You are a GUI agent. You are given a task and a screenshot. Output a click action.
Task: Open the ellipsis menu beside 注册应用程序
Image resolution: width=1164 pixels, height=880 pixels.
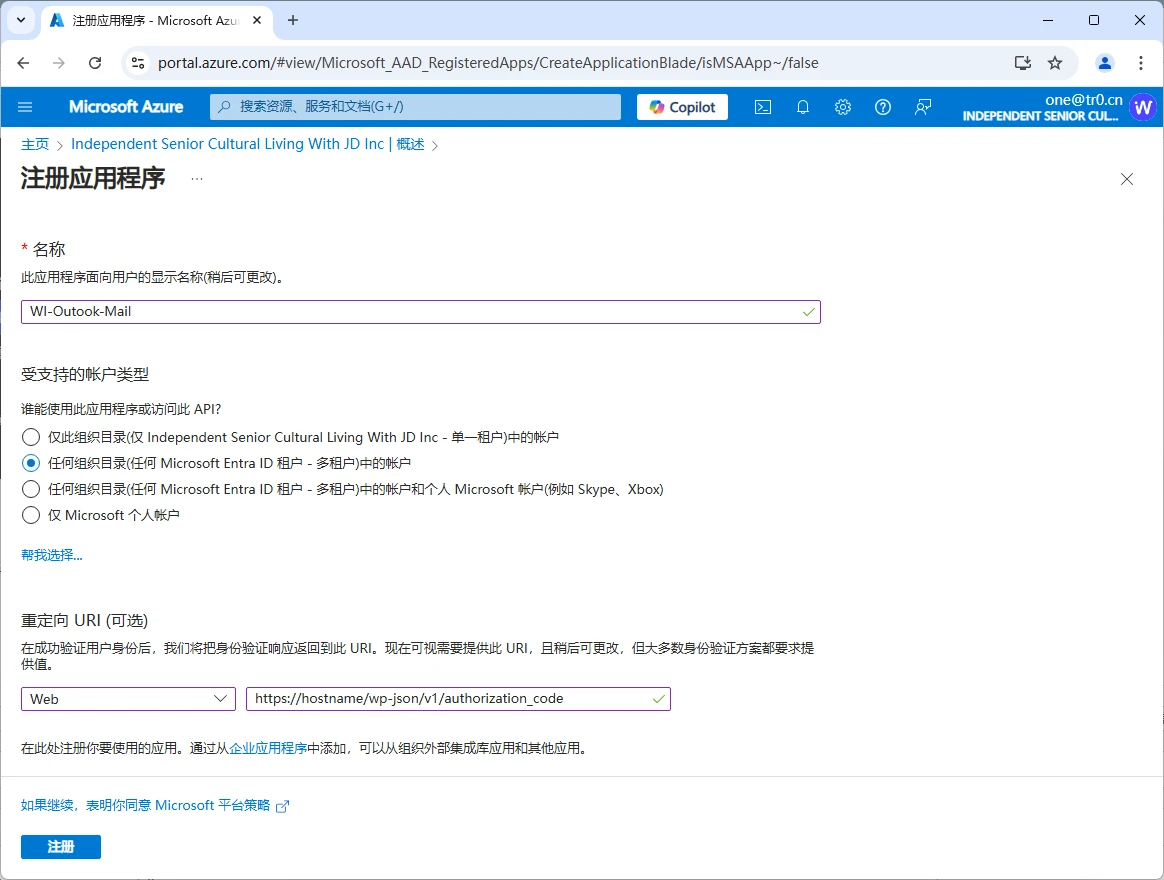(x=197, y=179)
